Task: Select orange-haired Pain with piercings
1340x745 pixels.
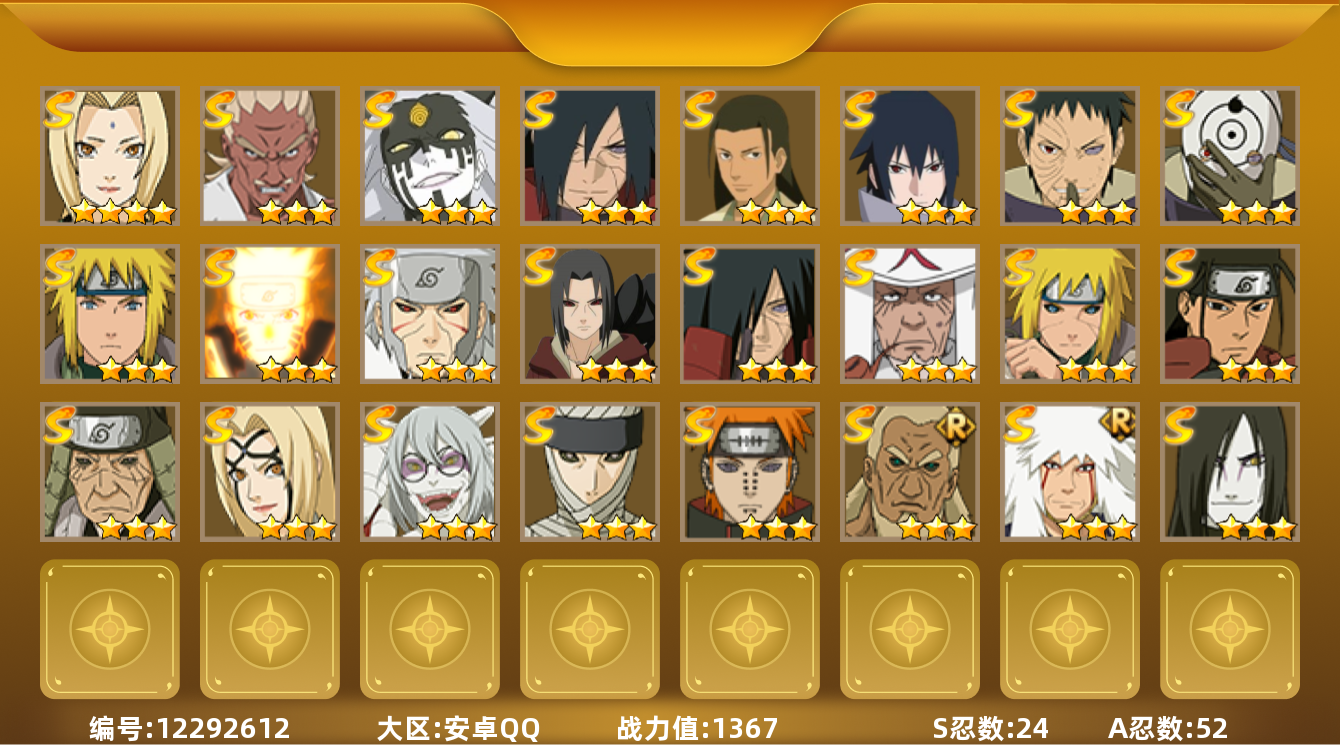Action: (749, 471)
